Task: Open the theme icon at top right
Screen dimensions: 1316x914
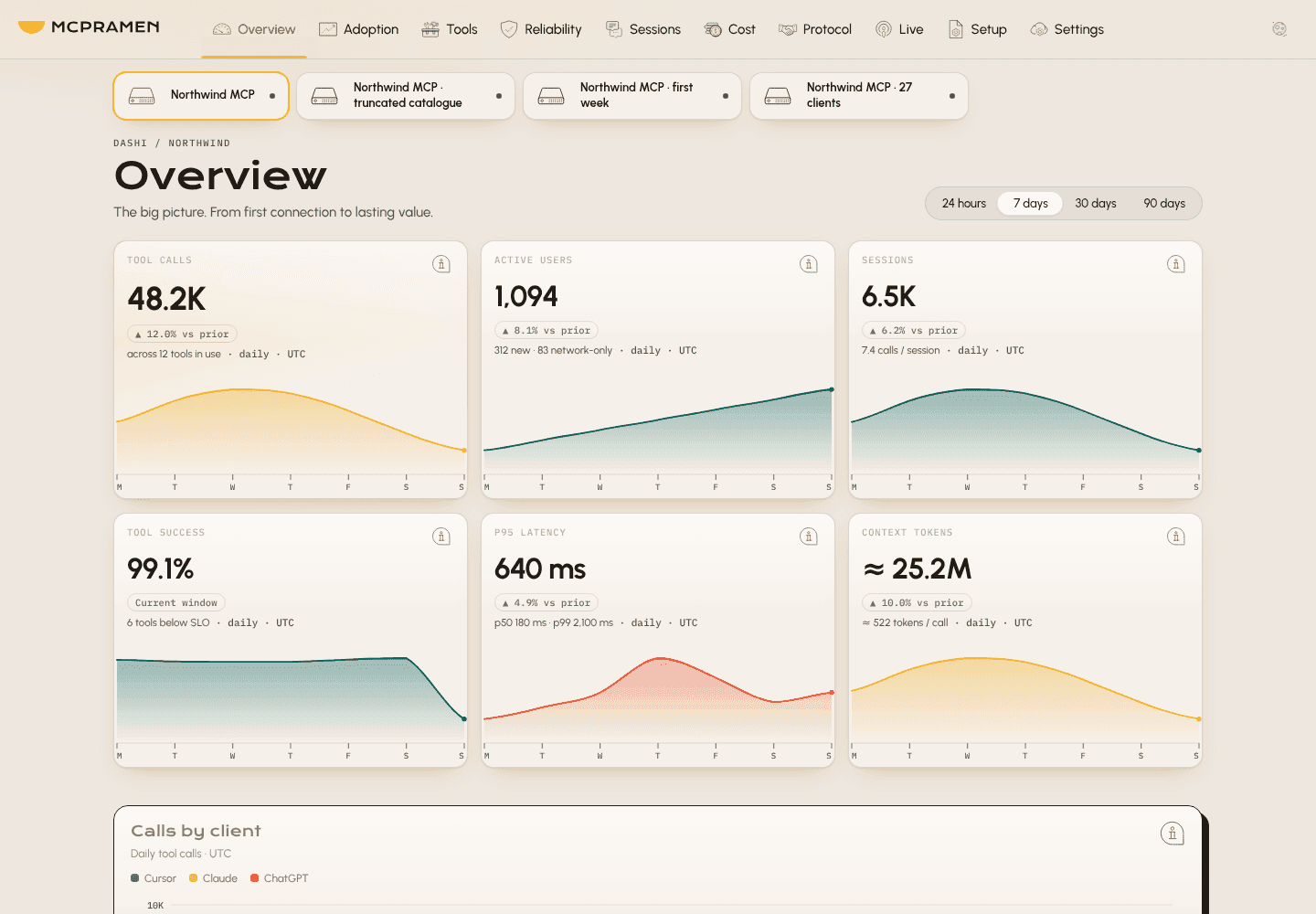Action: [1279, 29]
